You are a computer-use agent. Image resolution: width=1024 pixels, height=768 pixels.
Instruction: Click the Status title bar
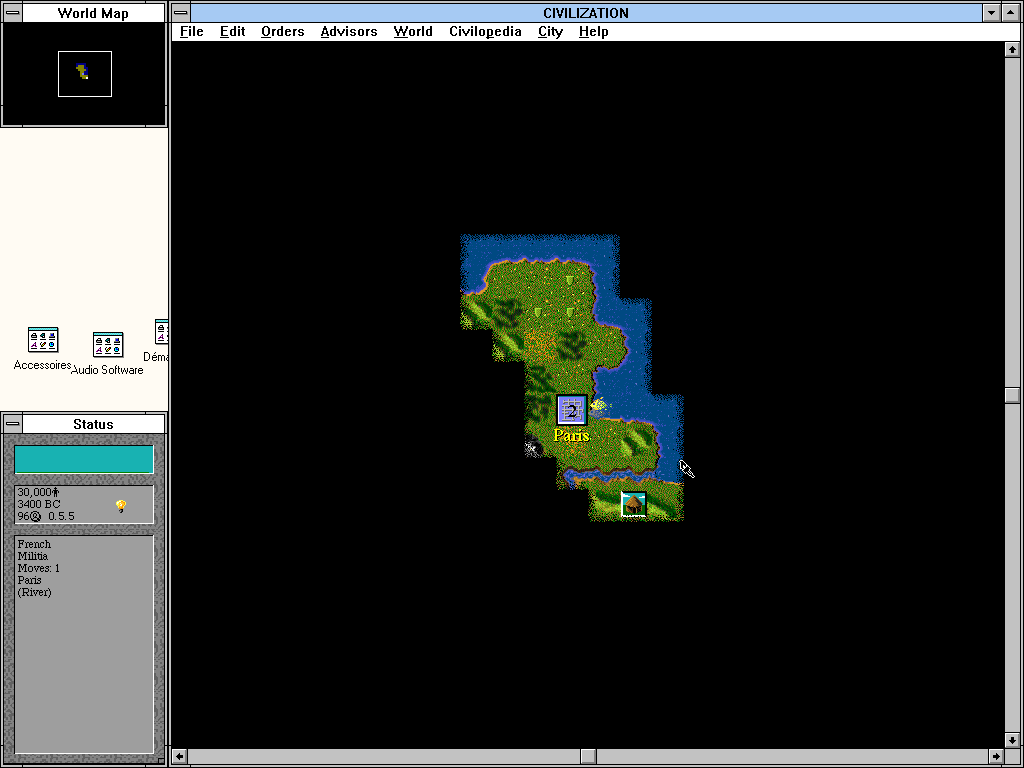point(93,424)
